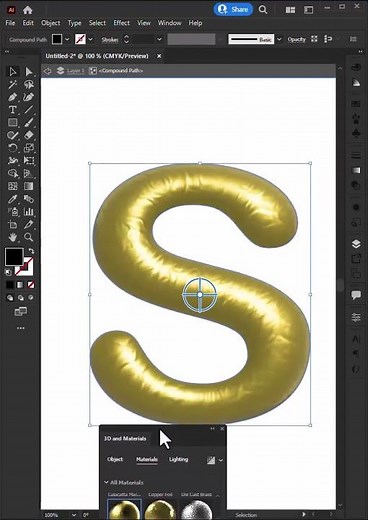Select the Scale tool
The width and height of the screenshot is (368, 520).
pos(29,148)
